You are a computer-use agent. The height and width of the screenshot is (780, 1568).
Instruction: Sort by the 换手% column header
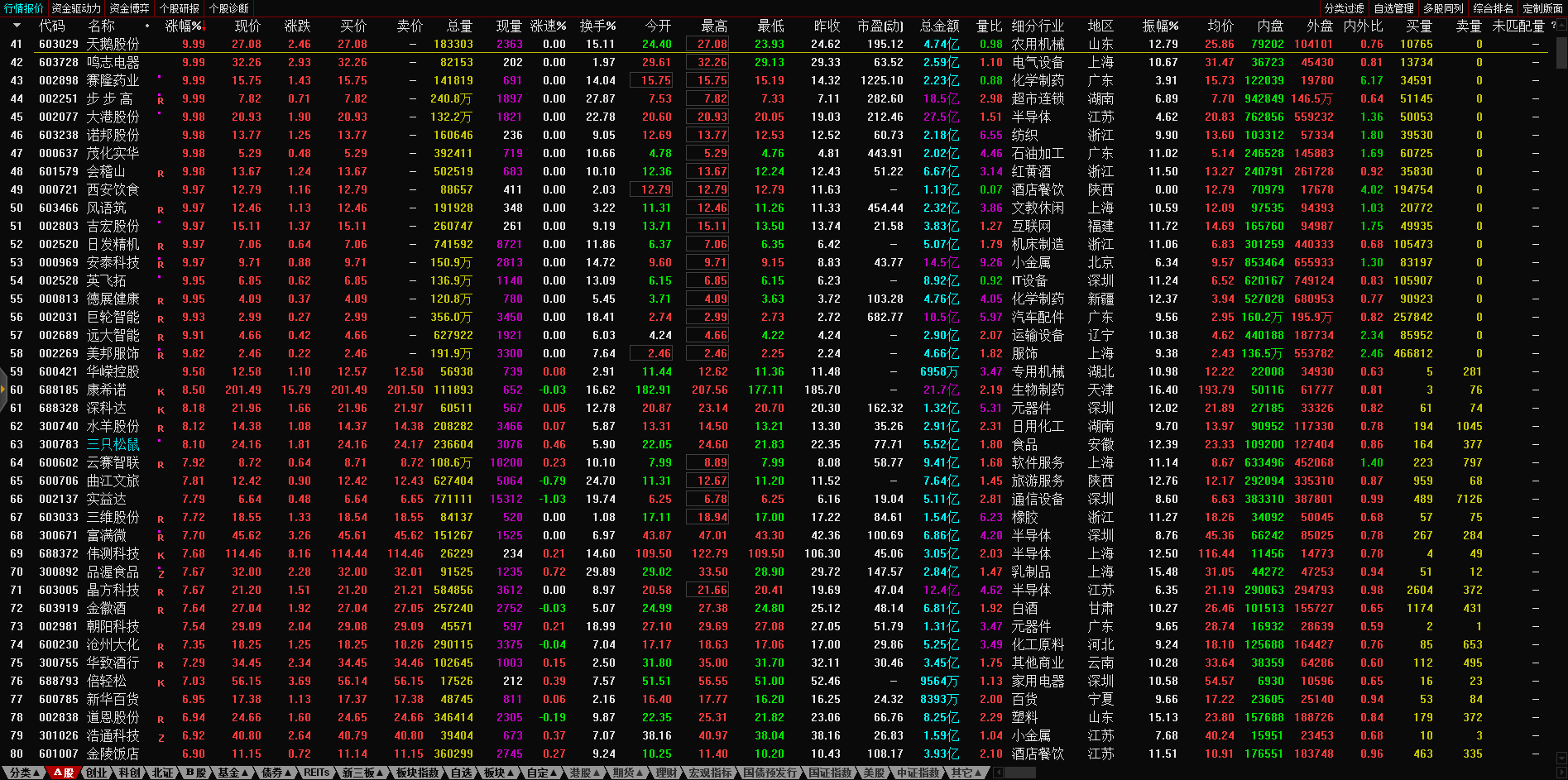(x=597, y=26)
